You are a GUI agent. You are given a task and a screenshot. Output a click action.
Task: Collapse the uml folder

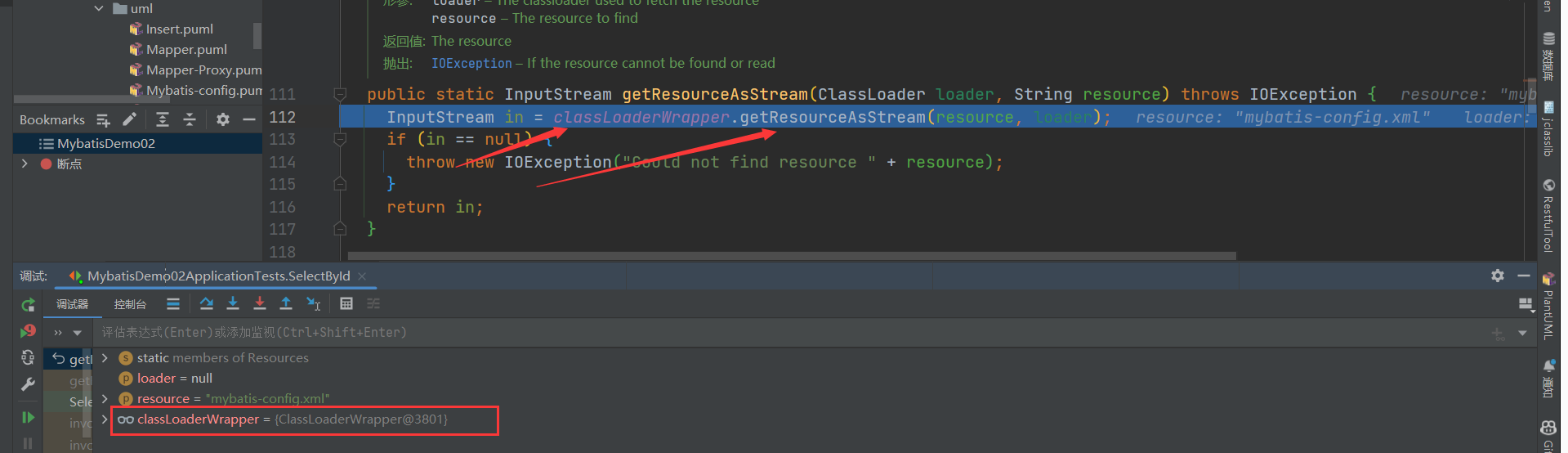99,8
